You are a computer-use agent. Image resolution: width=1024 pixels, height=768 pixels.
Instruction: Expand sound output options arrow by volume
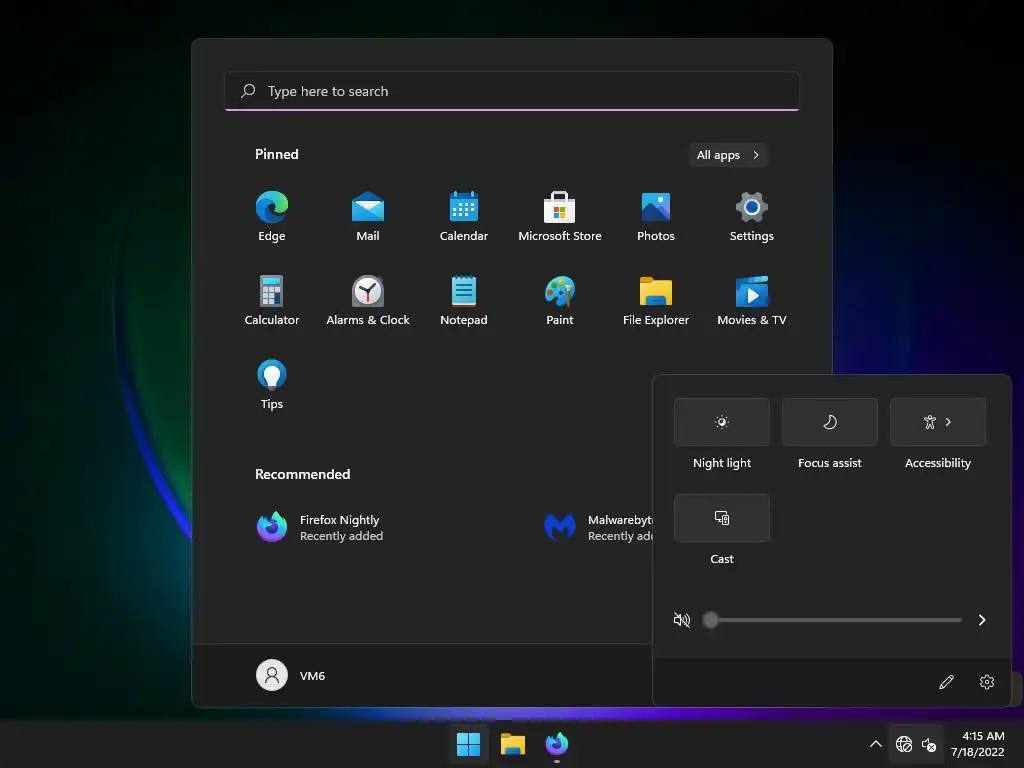pyautogui.click(x=982, y=620)
